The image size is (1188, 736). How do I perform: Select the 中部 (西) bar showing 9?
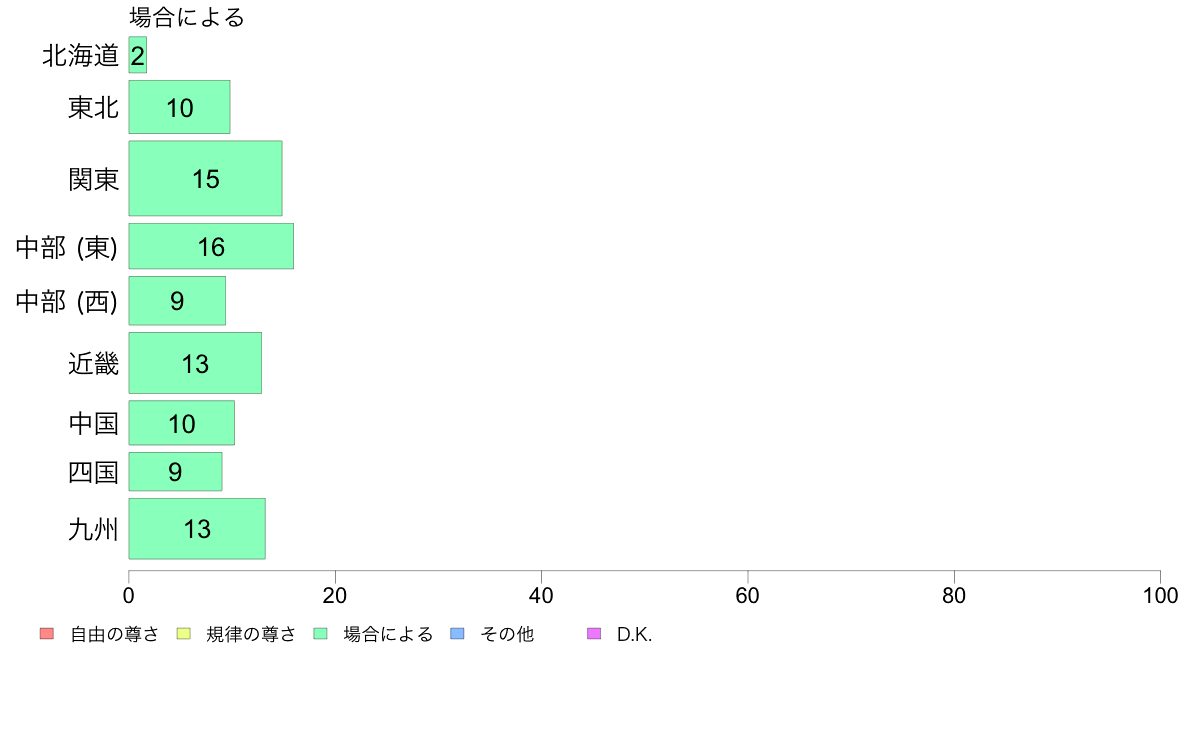(177, 301)
